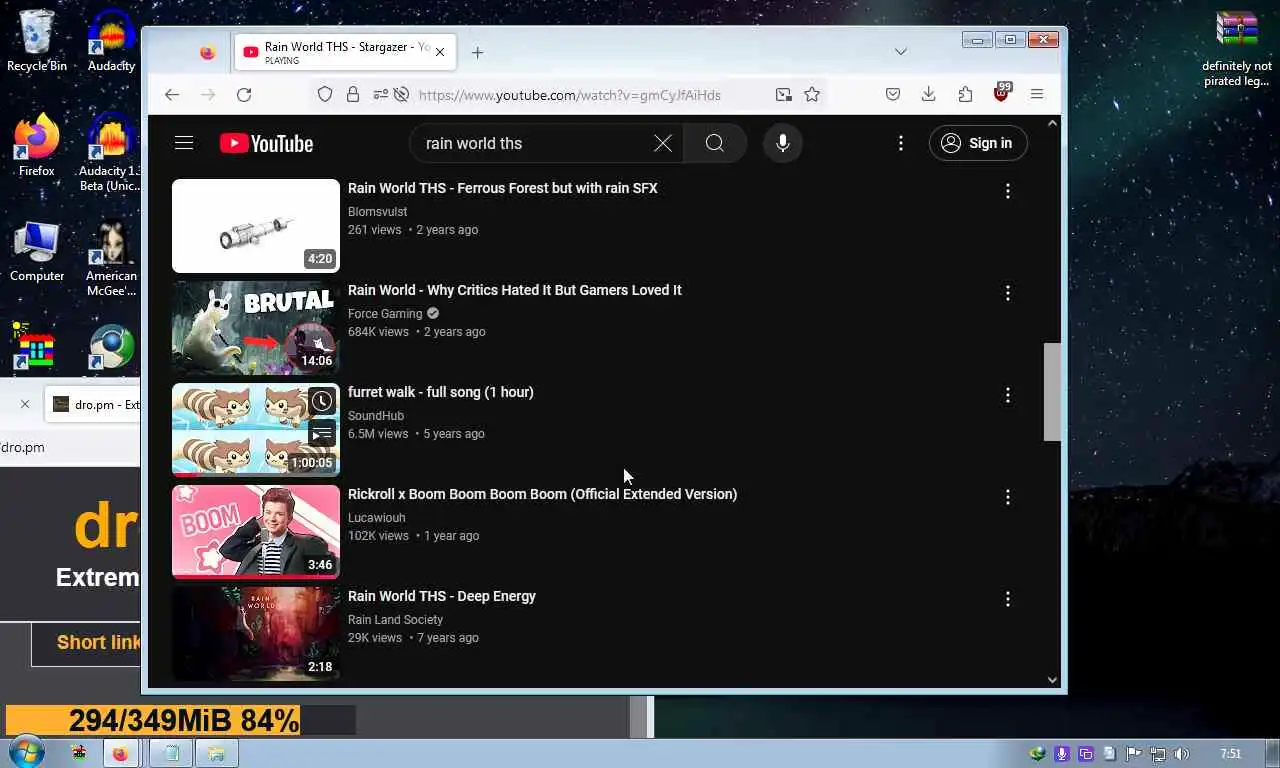Open Rickroll x Boom Boom Boom Boom title
The height and width of the screenshot is (768, 1280).
[542, 494]
